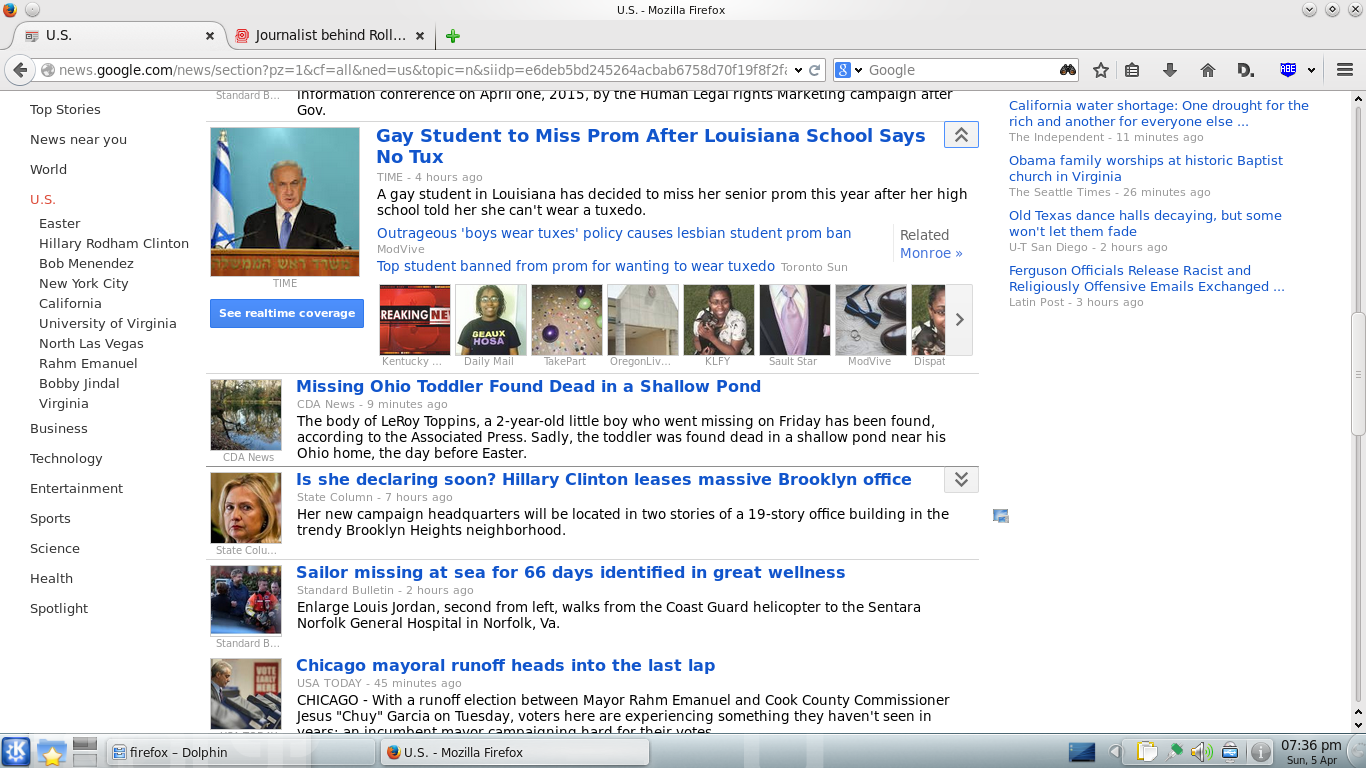Click the Hillary Clinton State Column thumbnail
This screenshot has width=1366, height=768.
point(246,508)
